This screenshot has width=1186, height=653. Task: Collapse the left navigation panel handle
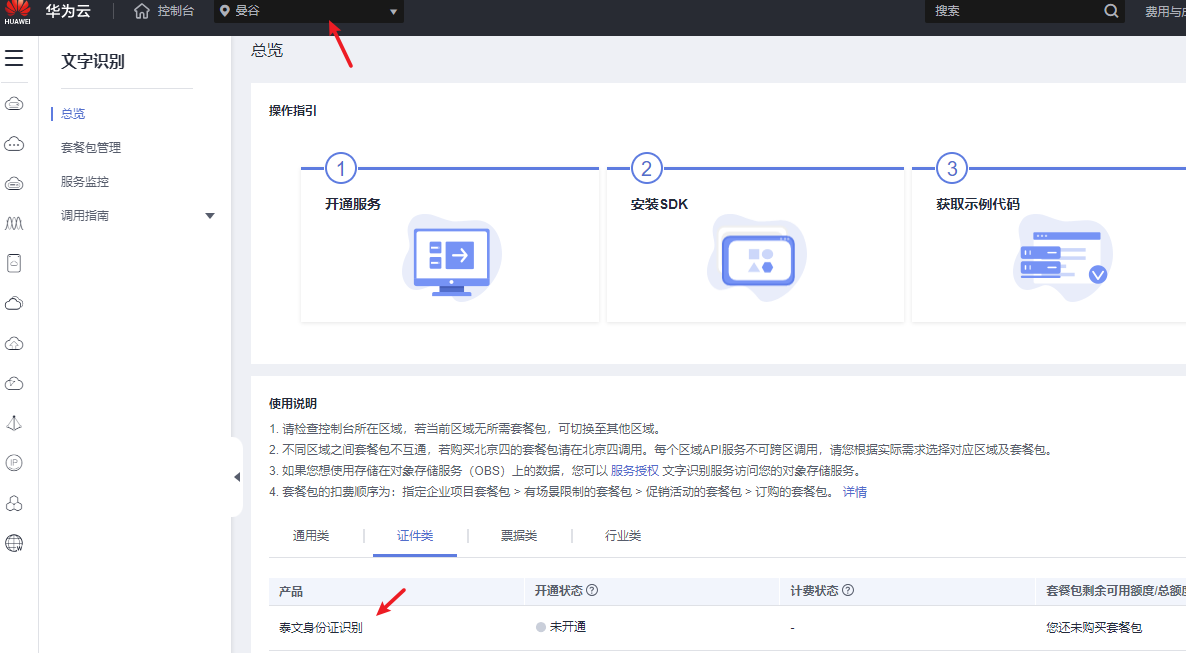[x=237, y=477]
